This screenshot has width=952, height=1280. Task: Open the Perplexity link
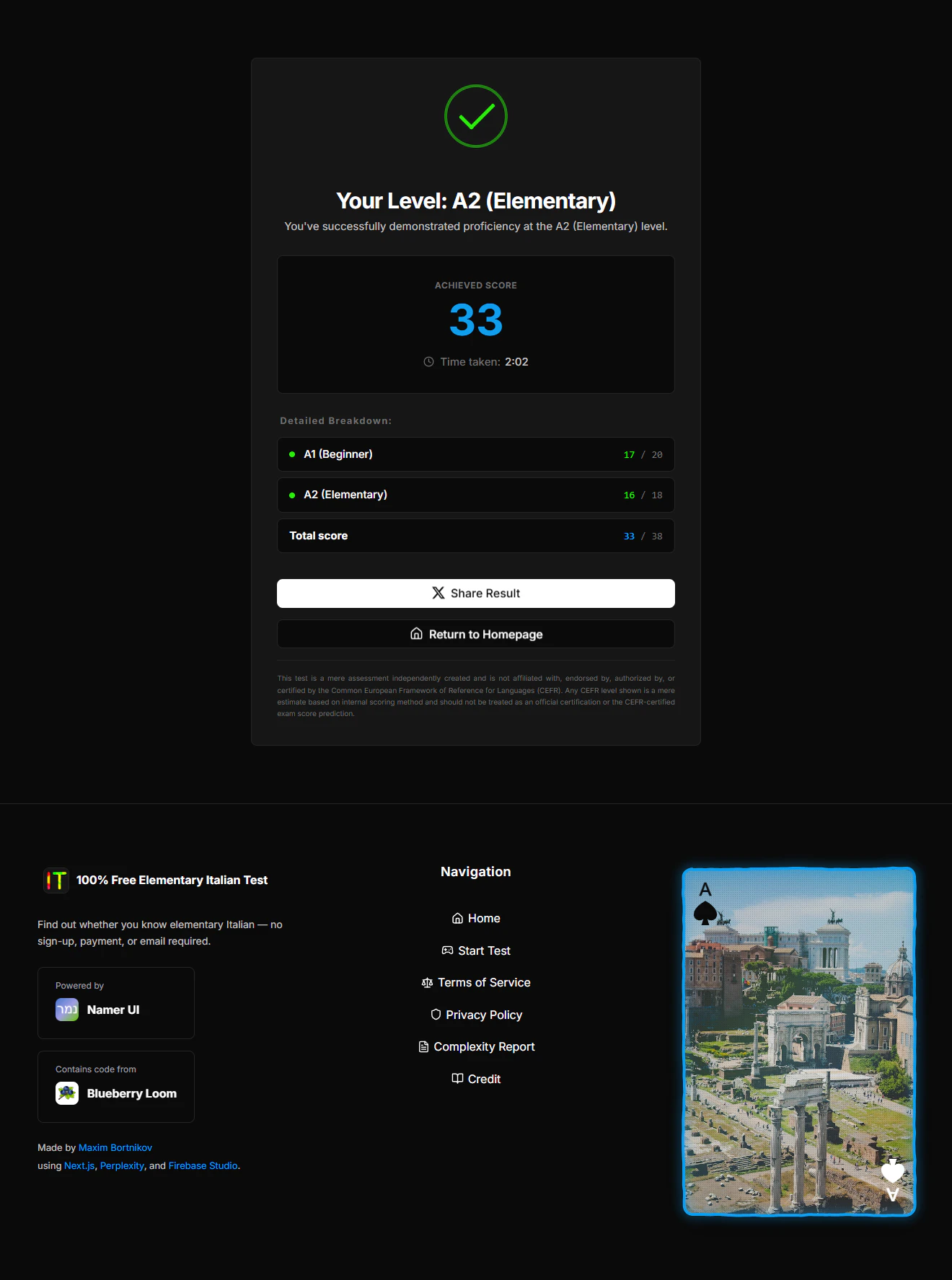pos(122,1165)
